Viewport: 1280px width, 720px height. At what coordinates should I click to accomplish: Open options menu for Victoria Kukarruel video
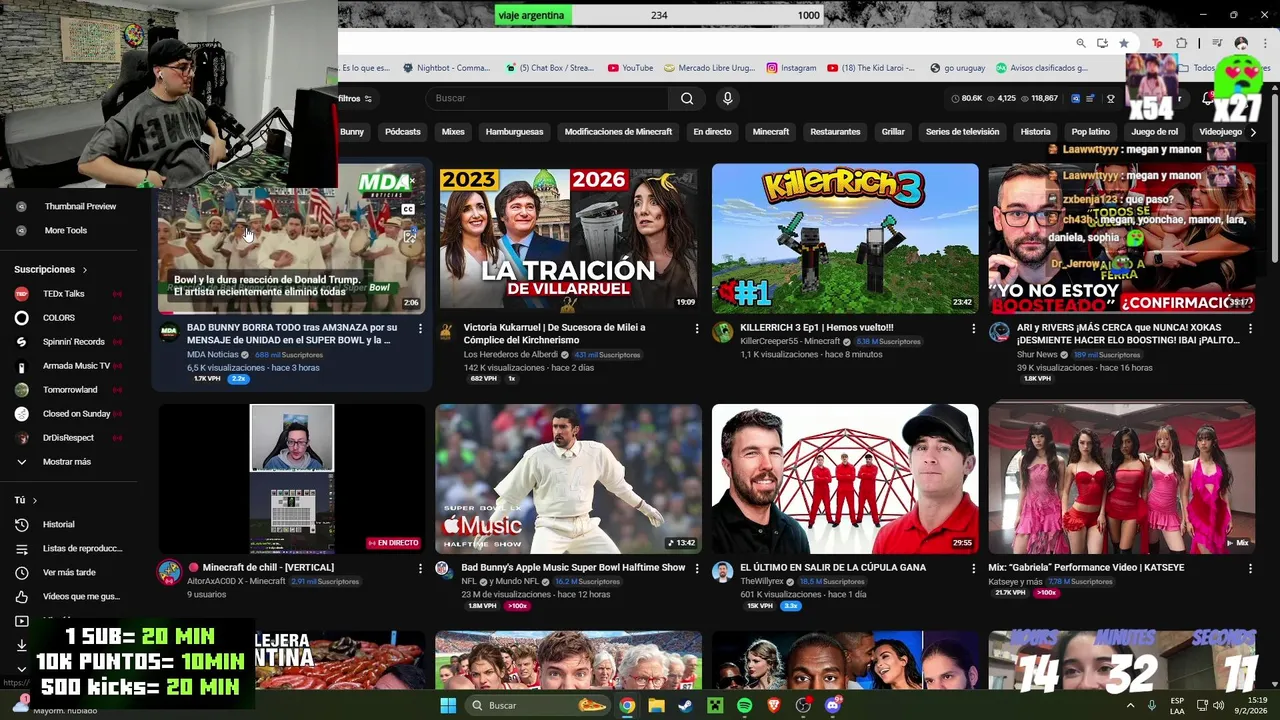[x=697, y=328]
